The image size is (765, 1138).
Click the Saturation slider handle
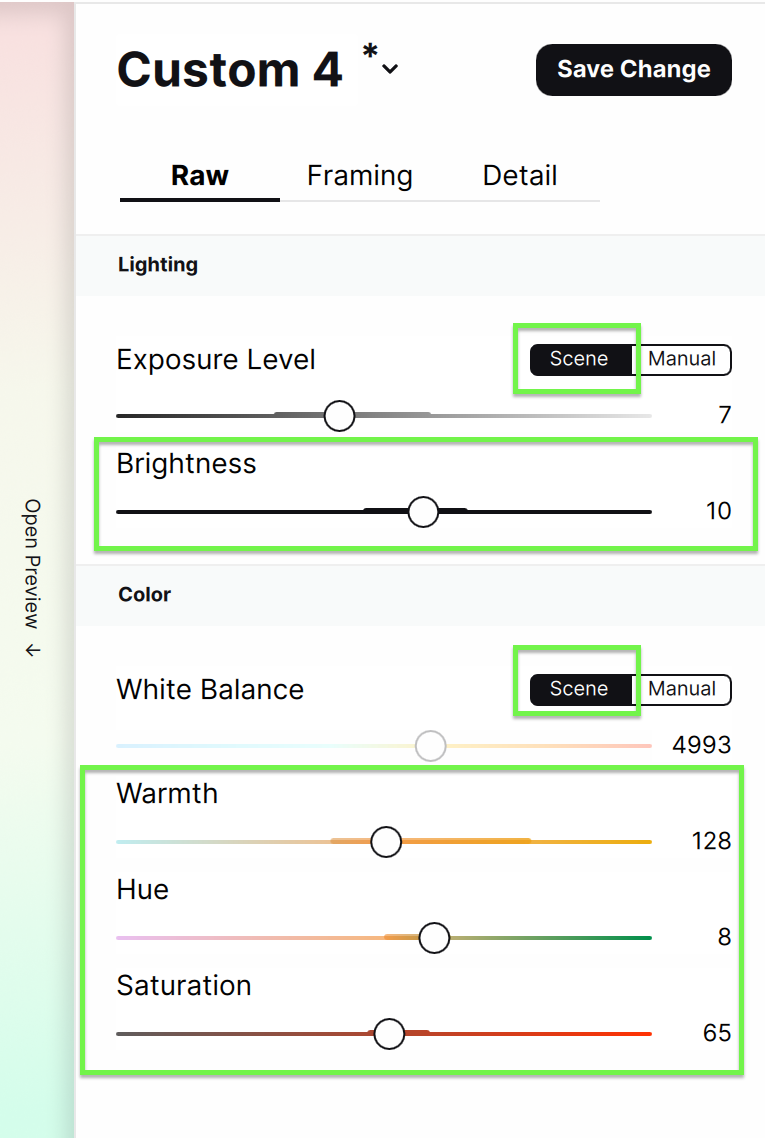[389, 1033]
